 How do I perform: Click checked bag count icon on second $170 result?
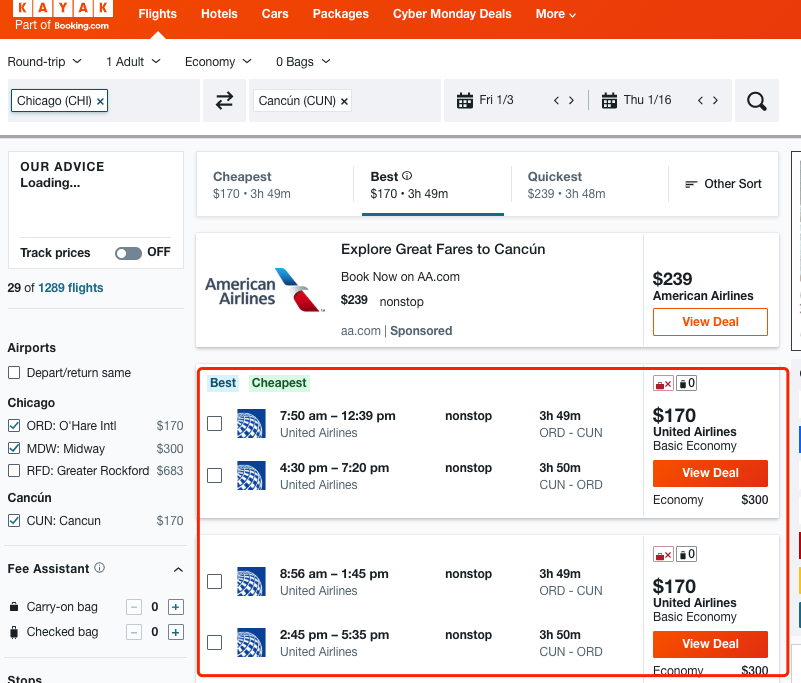pos(687,554)
